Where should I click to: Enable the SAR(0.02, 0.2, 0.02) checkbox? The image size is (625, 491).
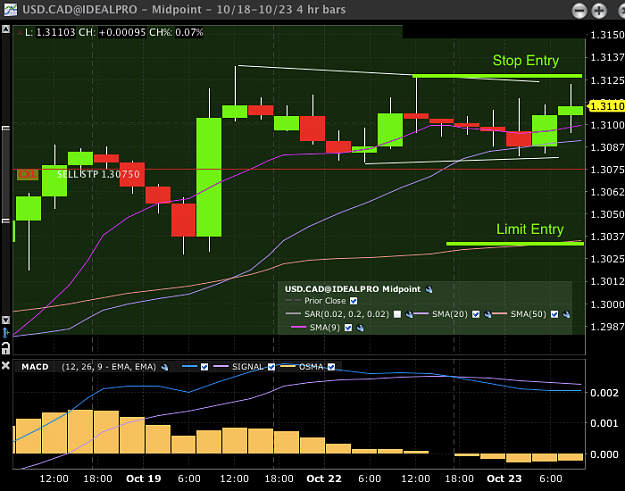click(x=397, y=314)
